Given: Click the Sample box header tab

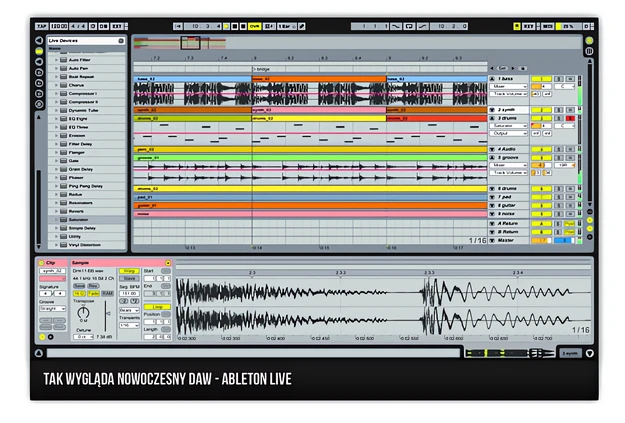Looking at the screenshot, I should (x=121, y=263).
